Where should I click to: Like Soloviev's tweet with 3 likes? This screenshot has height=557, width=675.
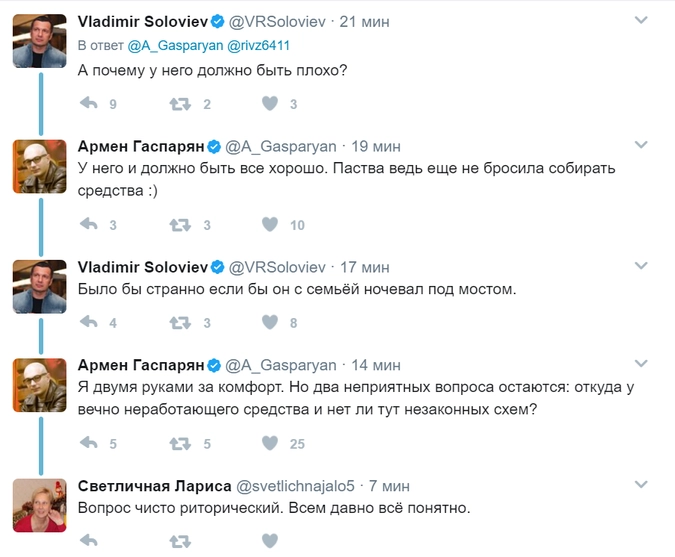(x=269, y=104)
